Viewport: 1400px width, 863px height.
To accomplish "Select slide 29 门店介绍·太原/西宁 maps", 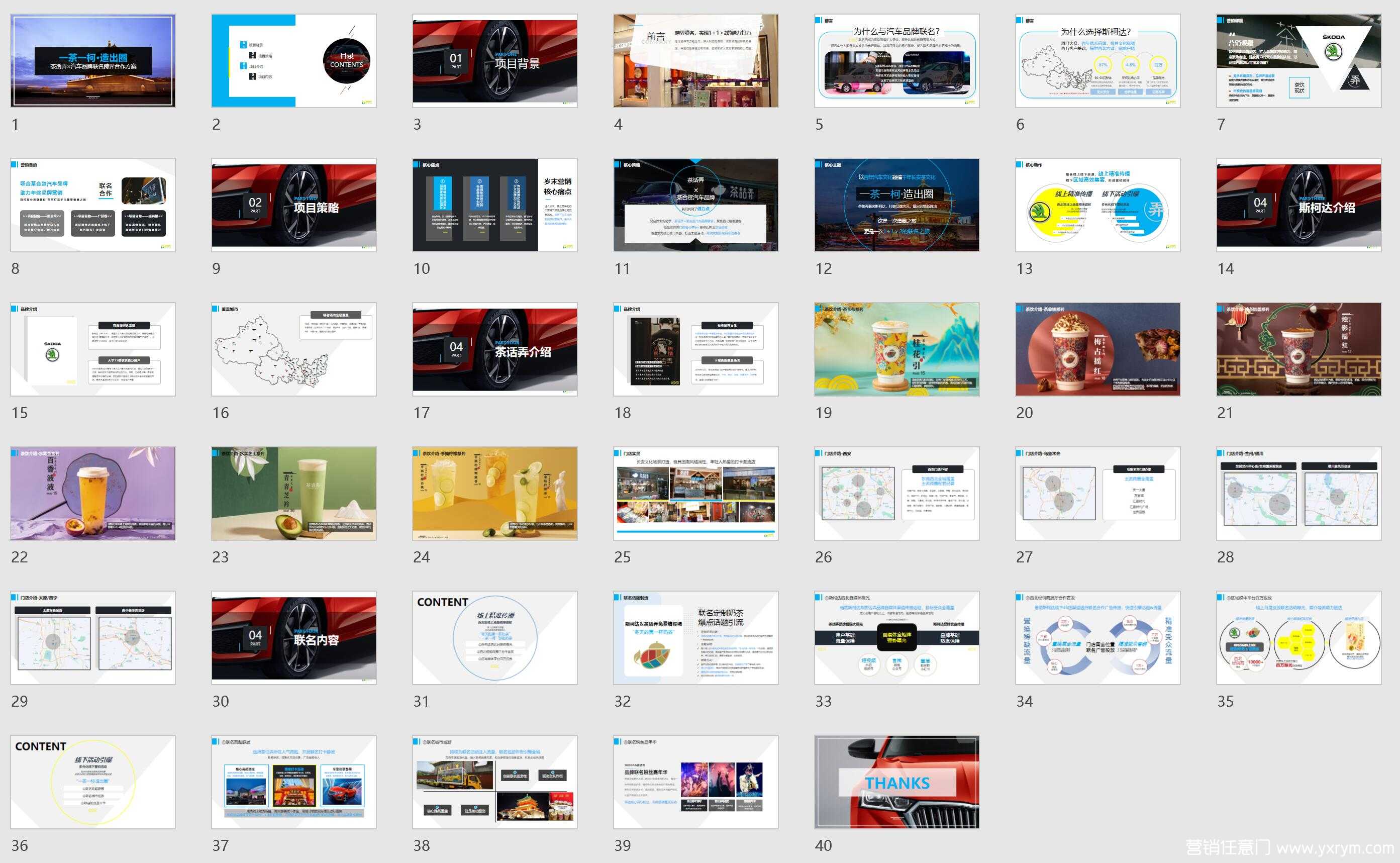I will click(x=93, y=638).
